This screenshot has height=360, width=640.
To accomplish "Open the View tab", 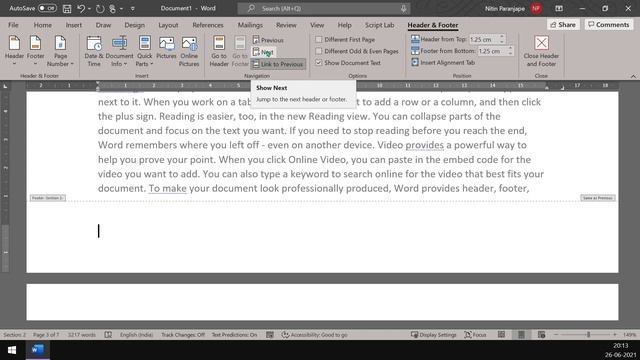I will point(317,25).
